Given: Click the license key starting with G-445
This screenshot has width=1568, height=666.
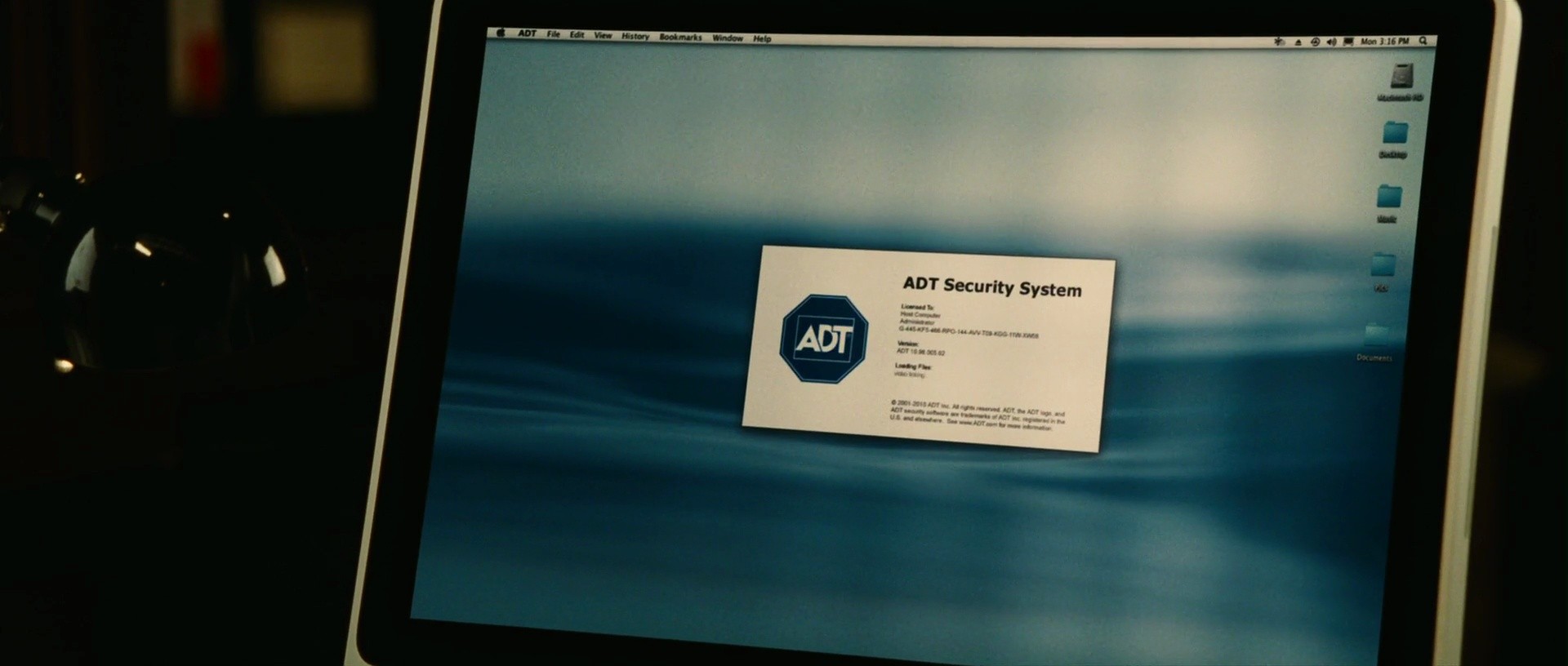Looking at the screenshot, I should 969,333.
